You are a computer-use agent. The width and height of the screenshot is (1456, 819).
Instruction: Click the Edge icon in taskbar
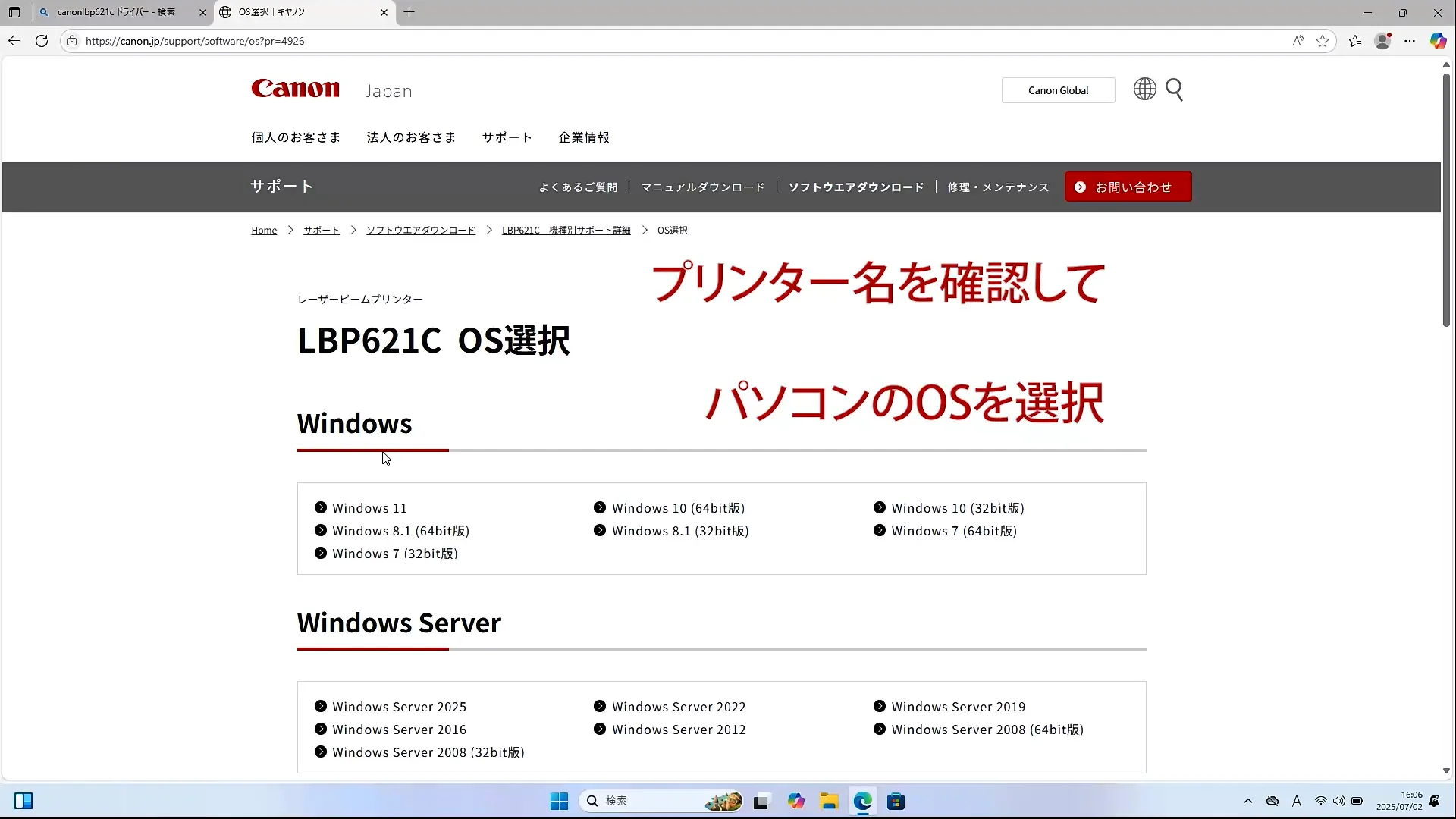tap(862, 802)
